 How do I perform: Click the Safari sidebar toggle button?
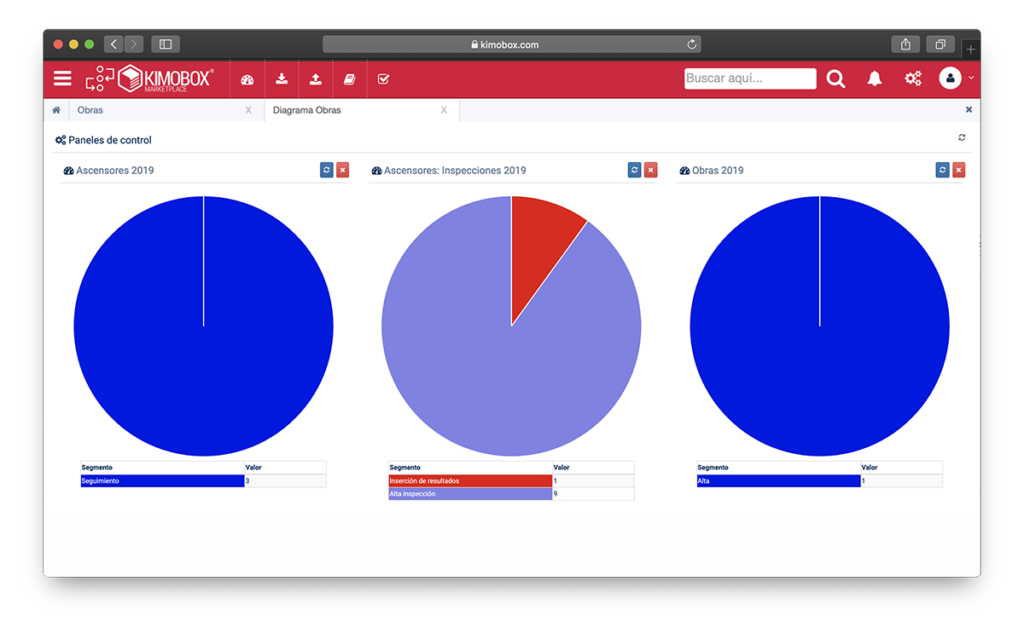click(x=165, y=44)
